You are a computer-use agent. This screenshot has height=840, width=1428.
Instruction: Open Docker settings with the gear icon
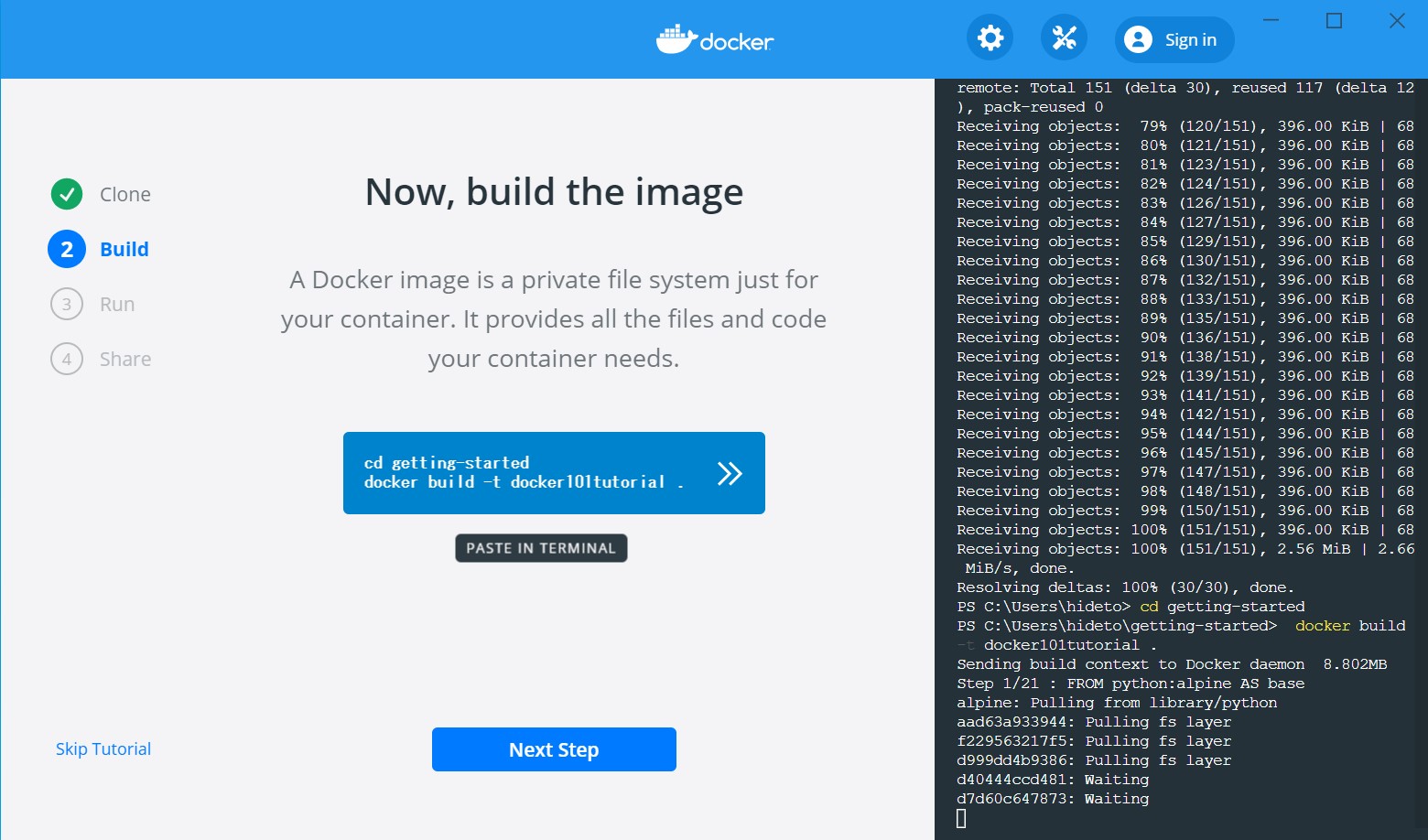tap(990, 38)
